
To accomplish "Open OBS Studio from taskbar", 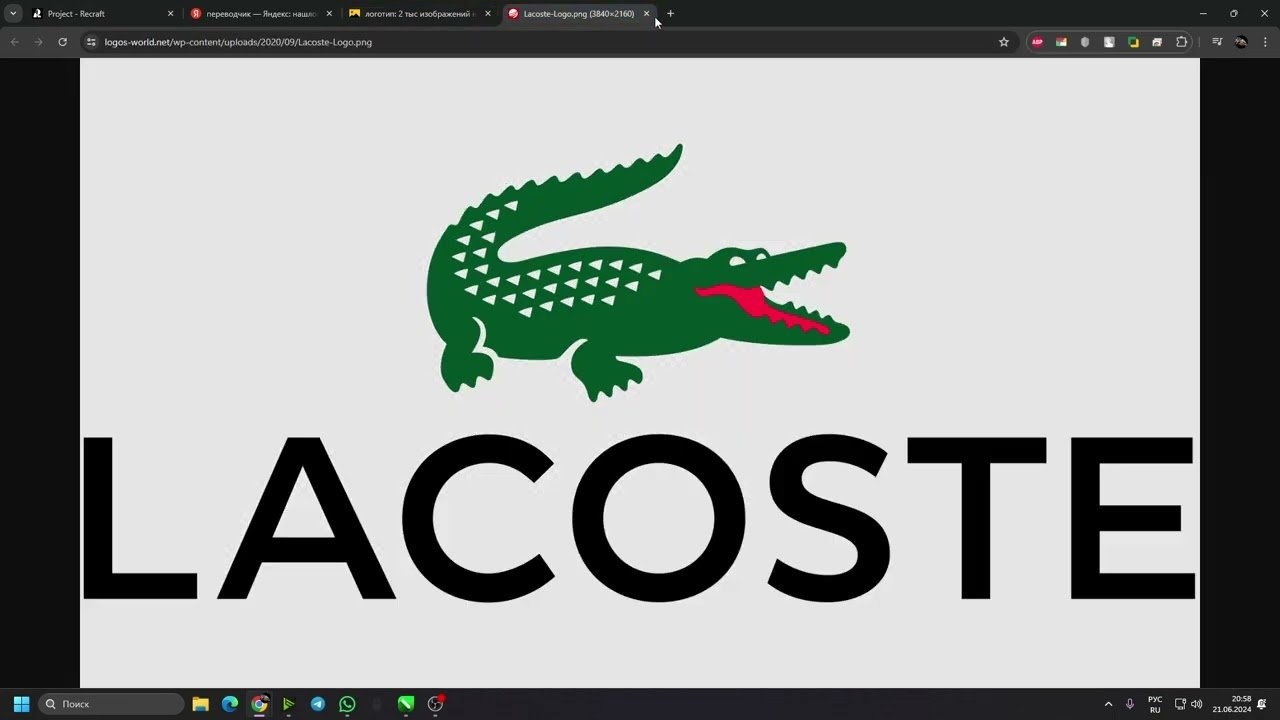I will coord(435,704).
